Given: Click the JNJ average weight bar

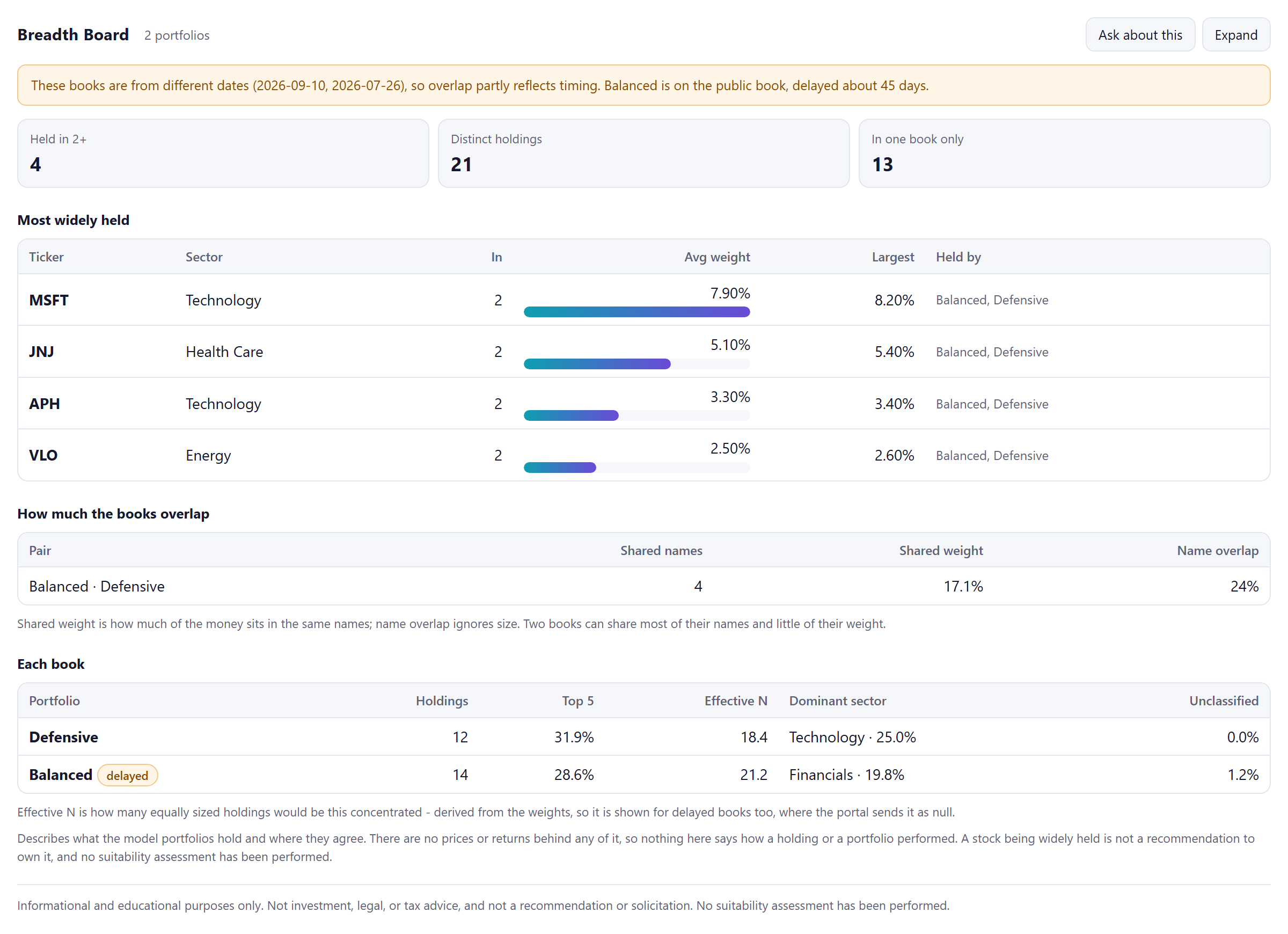Looking at the screenshot, I should [636, 363].
